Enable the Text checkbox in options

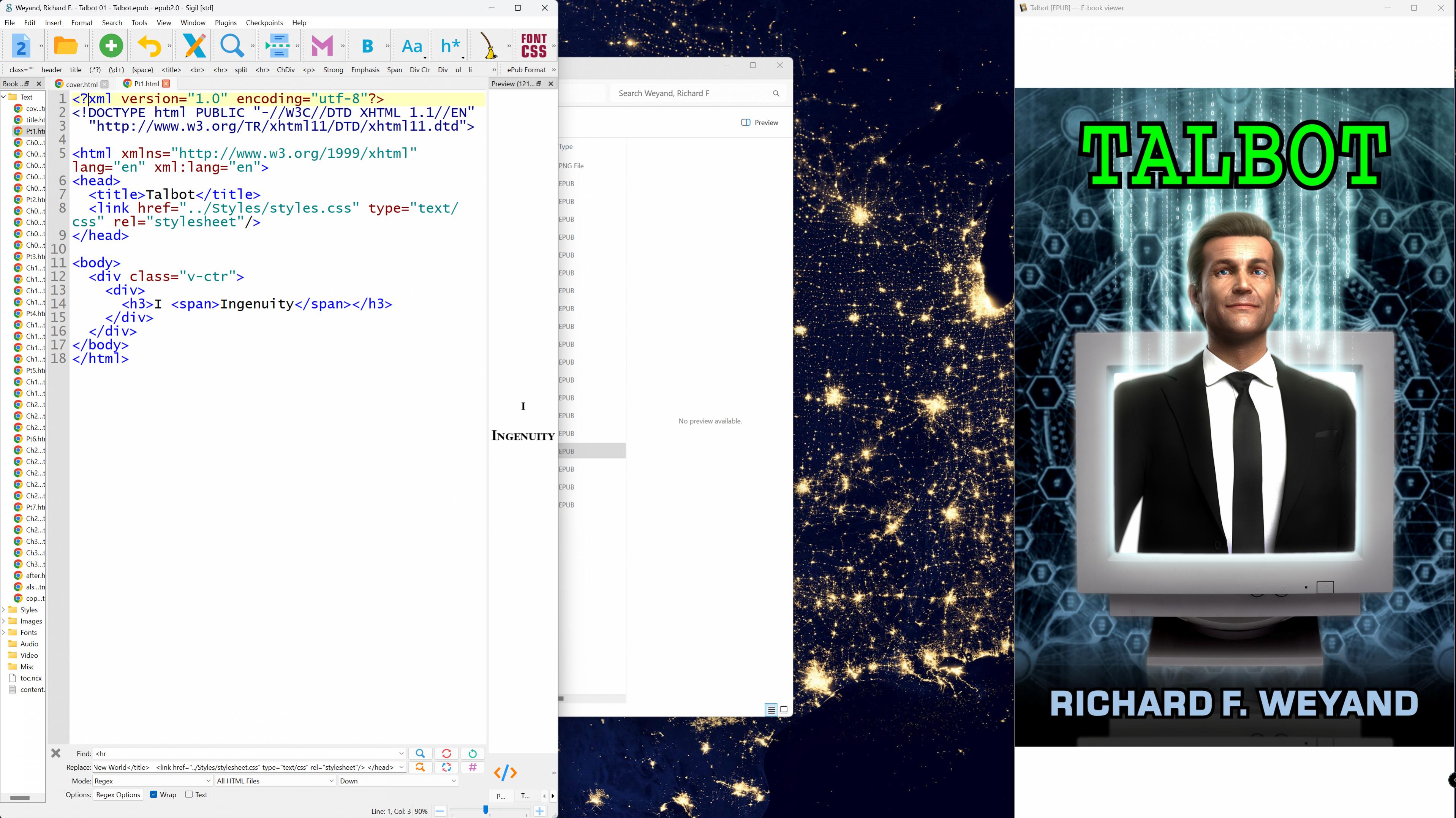[x=189, y=794]
